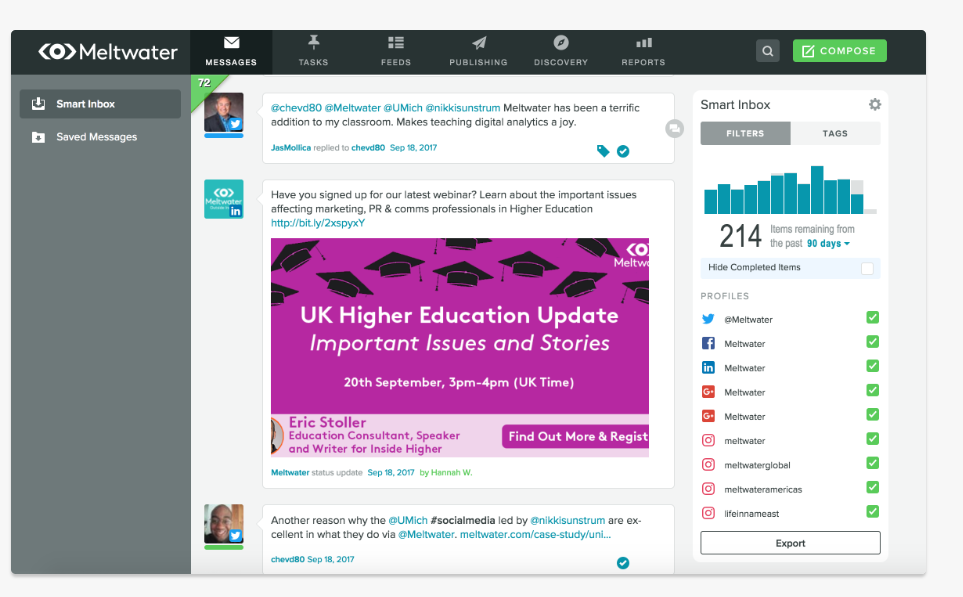The image size is (963, 597).
Task: Uncheck the meltwateramericas profile
Action: [872, 487]
